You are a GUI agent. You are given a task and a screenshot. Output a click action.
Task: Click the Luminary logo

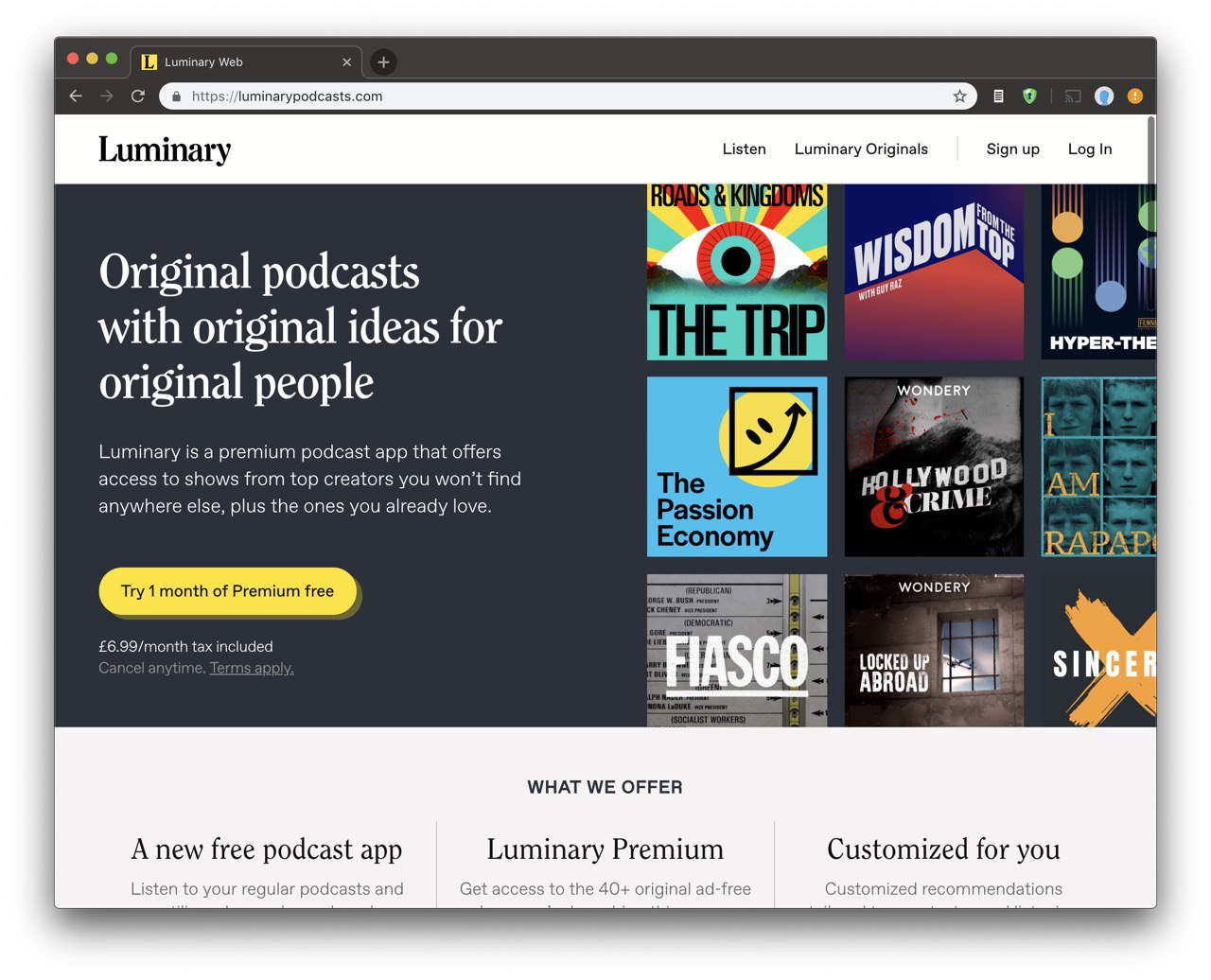[x=165, y=149]
